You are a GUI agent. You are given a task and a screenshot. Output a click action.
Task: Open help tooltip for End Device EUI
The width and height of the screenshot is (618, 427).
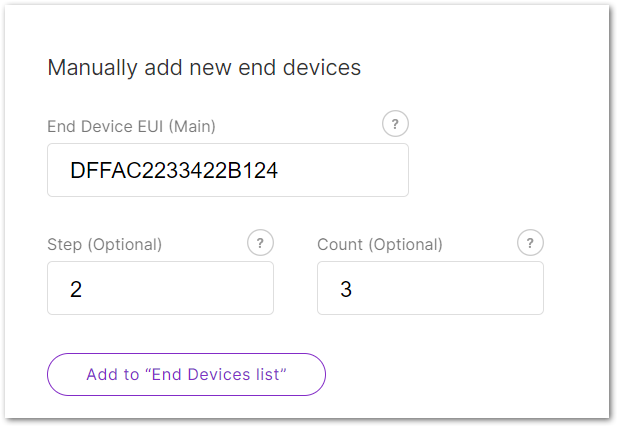395,124
